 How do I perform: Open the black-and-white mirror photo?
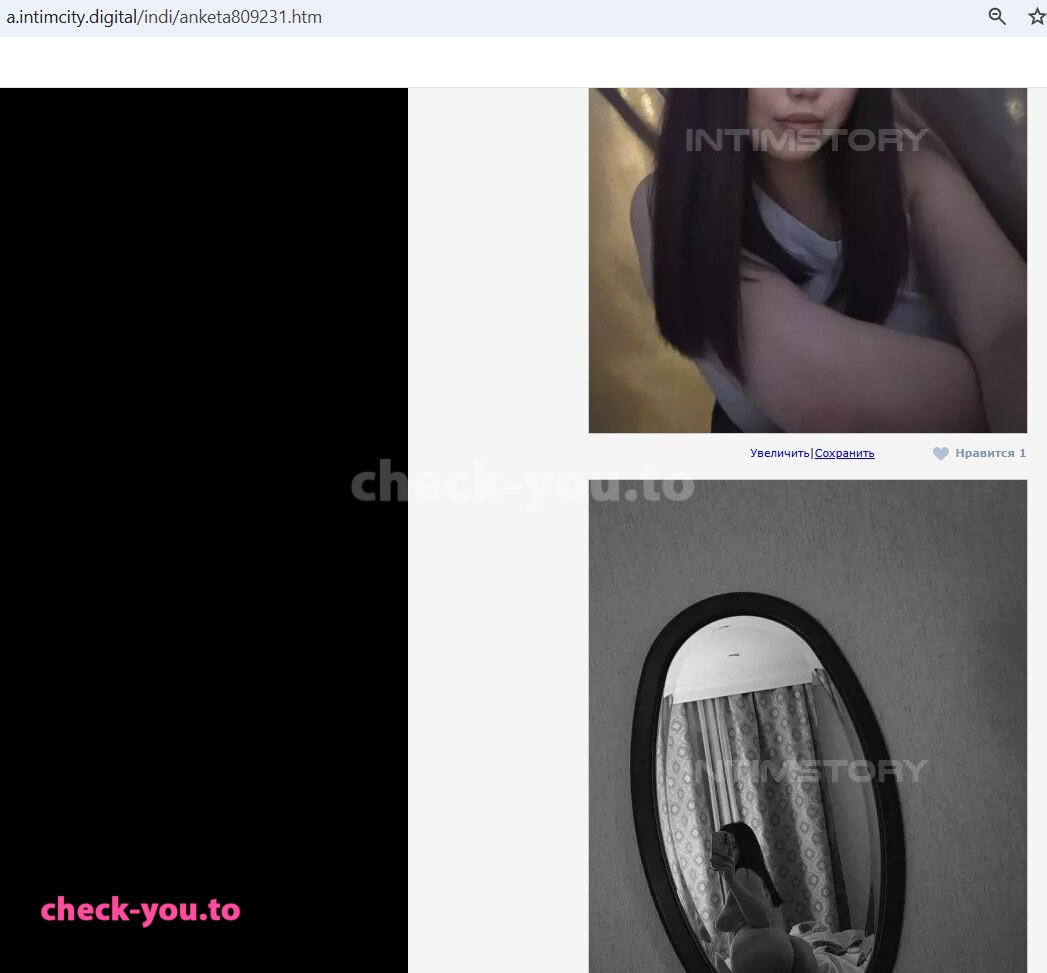point(807,727)
